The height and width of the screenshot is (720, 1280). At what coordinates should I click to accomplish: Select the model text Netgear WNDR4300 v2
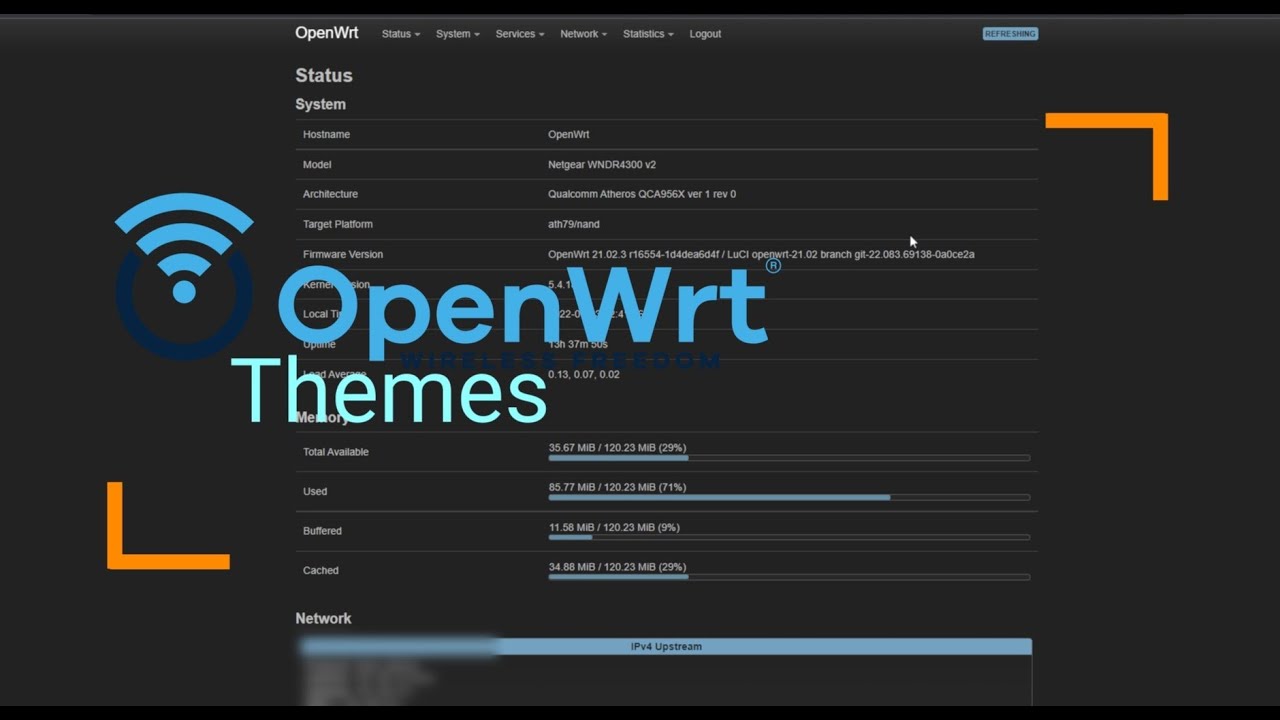point(602,164)
